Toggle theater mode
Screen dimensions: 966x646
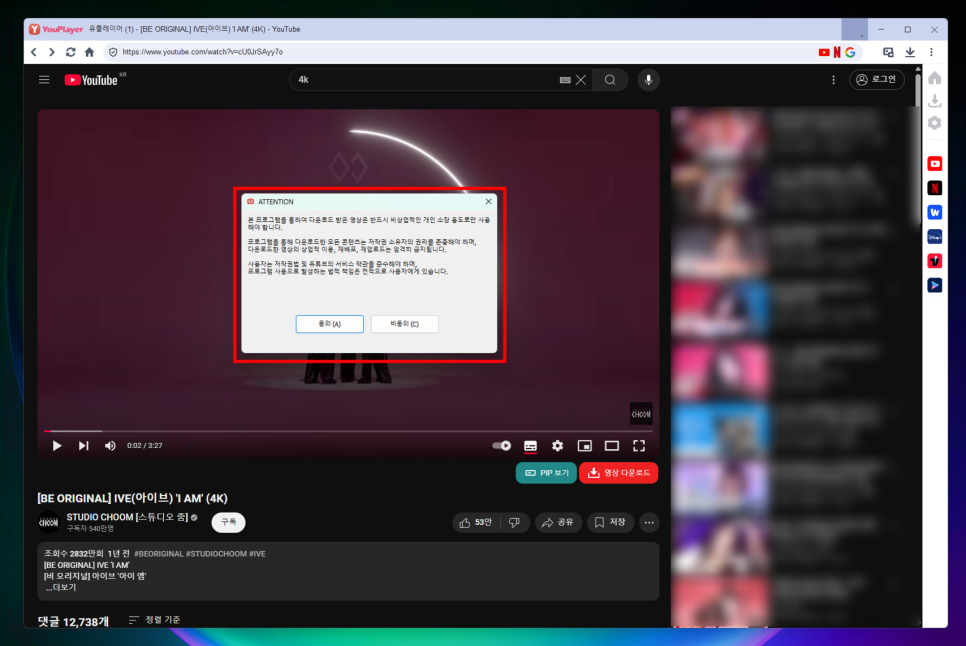click(612, 445)
